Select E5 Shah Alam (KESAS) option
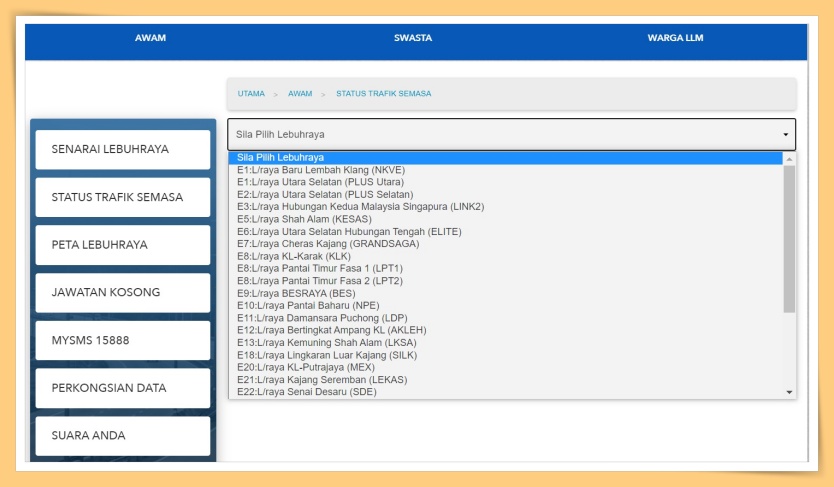The height and width of the screenshot is (487, 834). click(x=505, y=219)
